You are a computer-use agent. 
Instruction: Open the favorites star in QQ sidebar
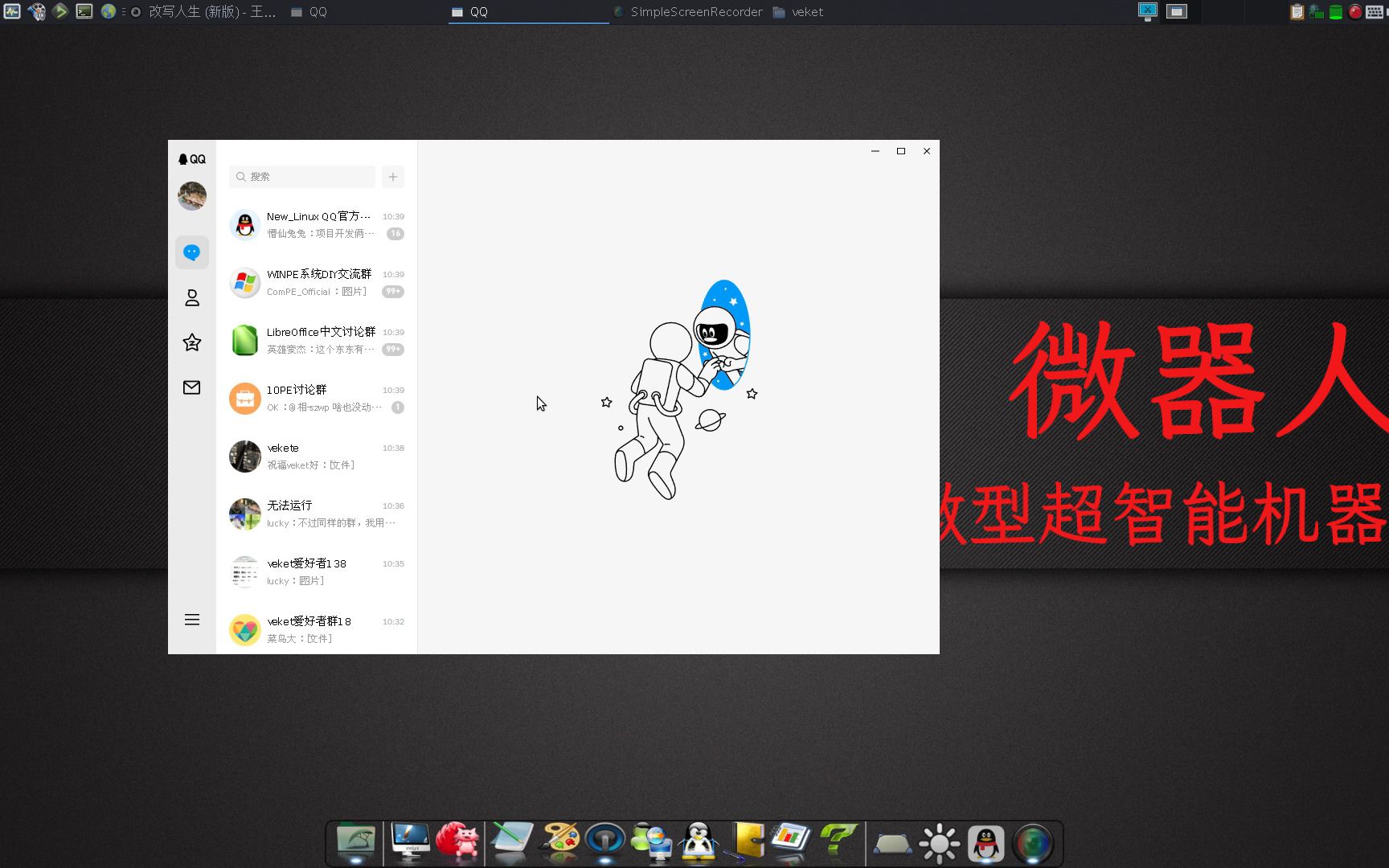(x=191, y=342)
